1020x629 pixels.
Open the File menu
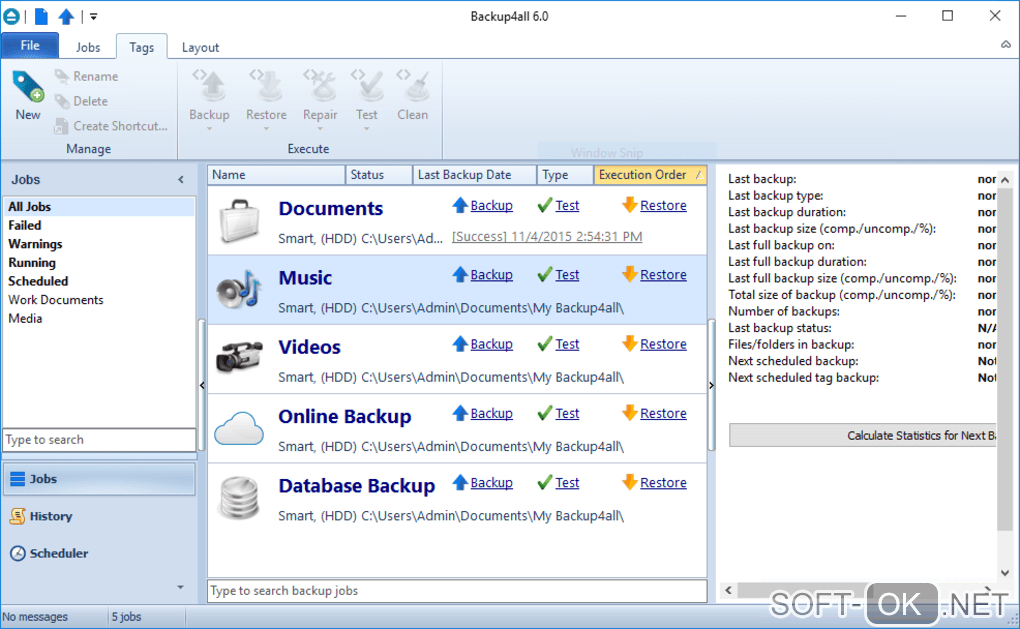pyautogui.click(x=30, y=46)
